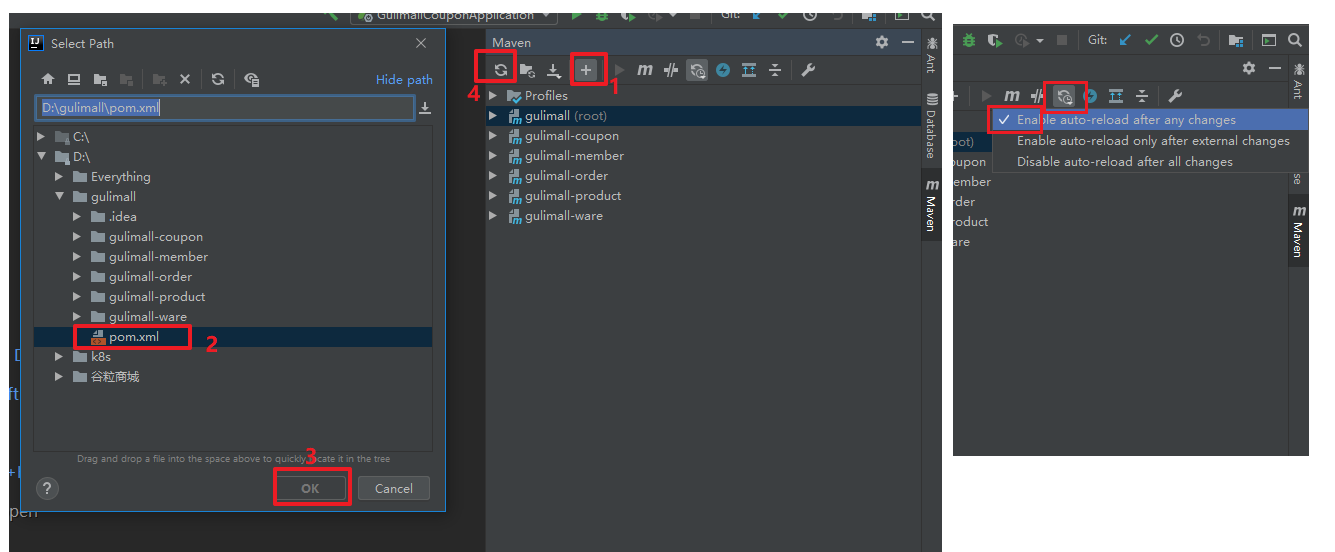1335x552 pixels.
Task: Click Hide path link
Action: click(x=404, y=80)
